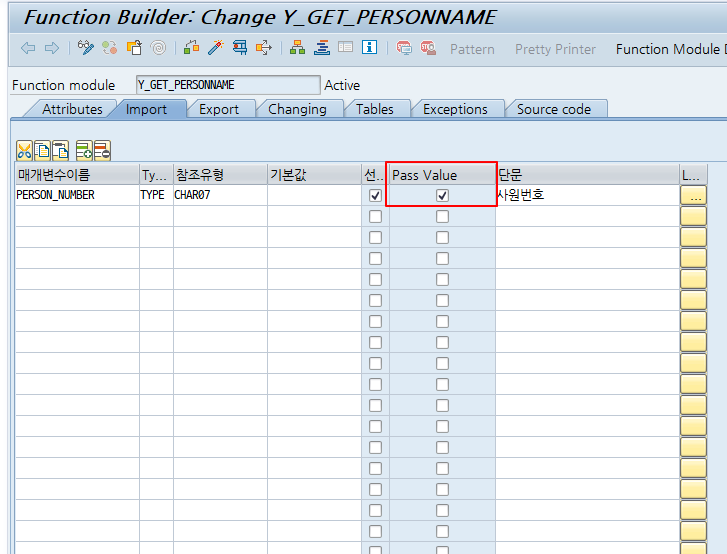The height and width of the screenshot is (554, 727).
Task: Check Pass Value in second table row
Action: [x=442, y=217]
